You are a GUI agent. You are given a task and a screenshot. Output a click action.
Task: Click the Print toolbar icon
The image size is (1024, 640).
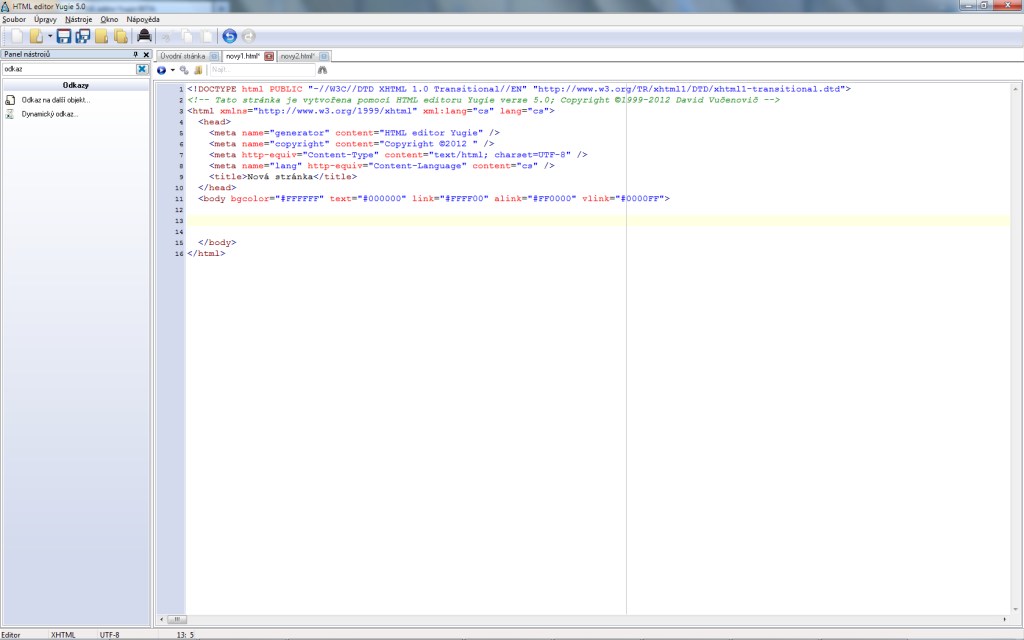144,37
